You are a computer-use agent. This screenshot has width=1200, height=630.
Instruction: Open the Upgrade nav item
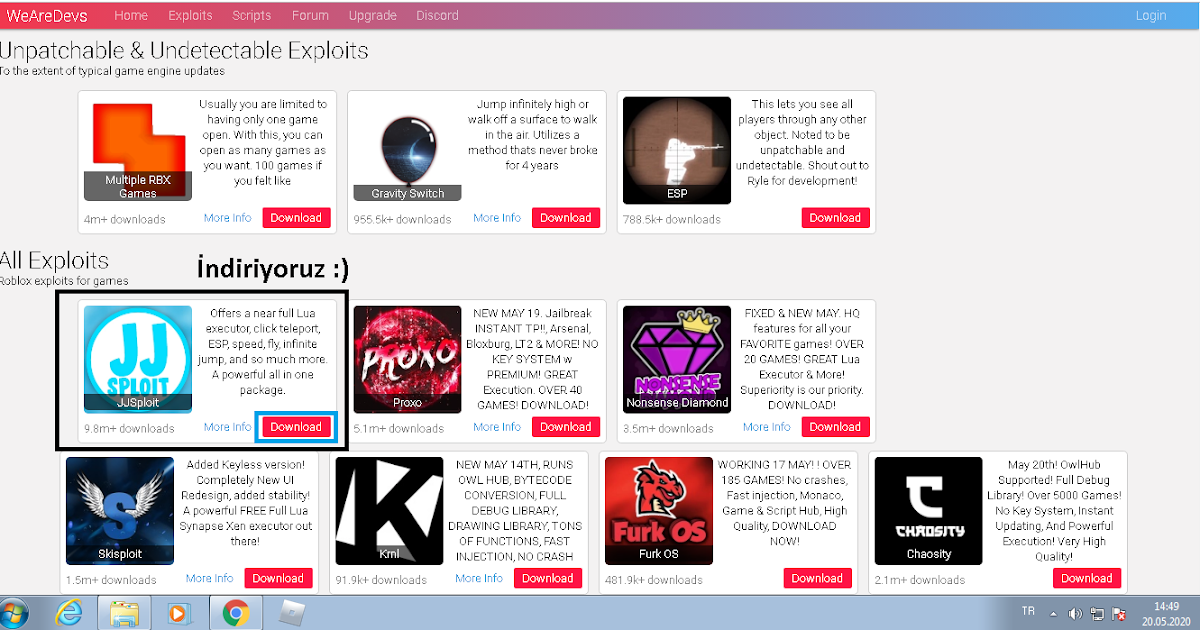click(x=372, y=15)
